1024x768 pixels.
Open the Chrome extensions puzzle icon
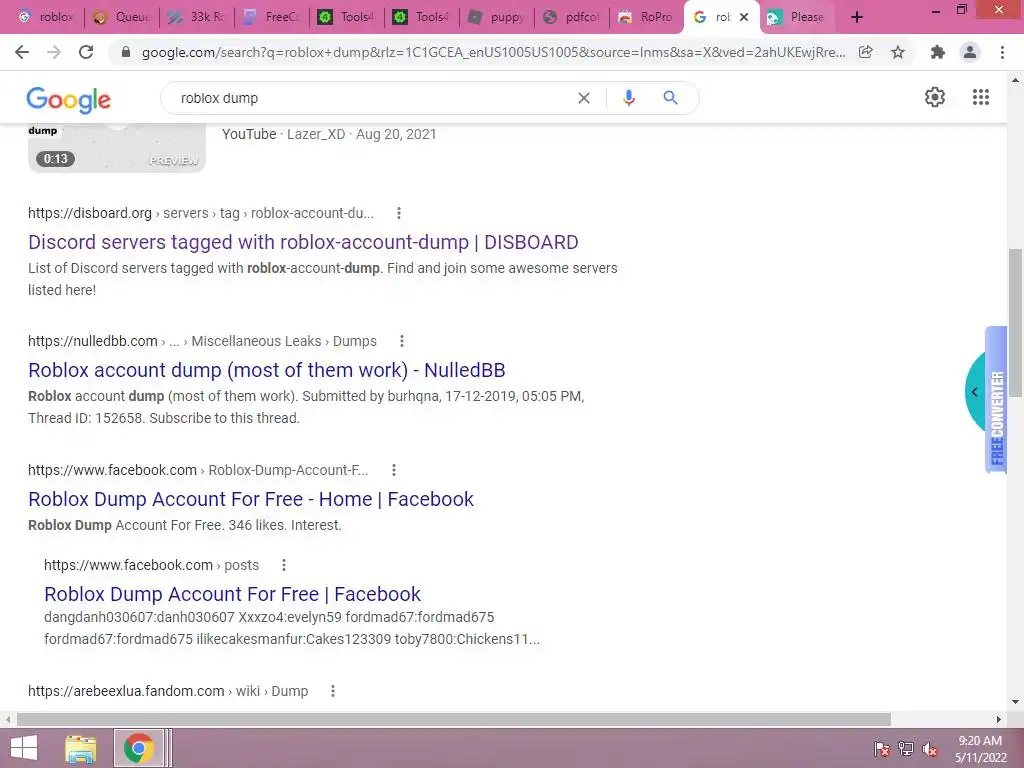click(x=938, y=52)
